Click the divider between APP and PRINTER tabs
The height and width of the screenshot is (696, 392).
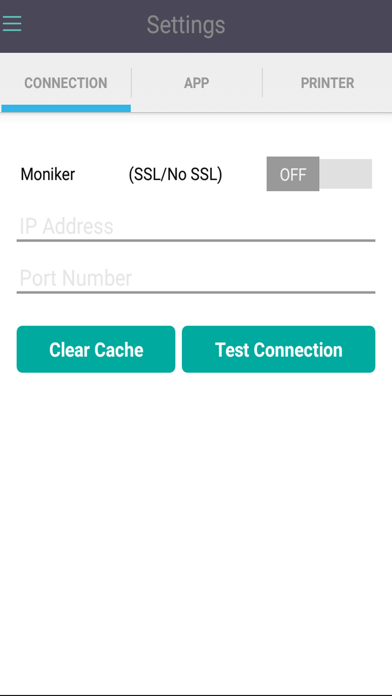(x=262, y=83)
